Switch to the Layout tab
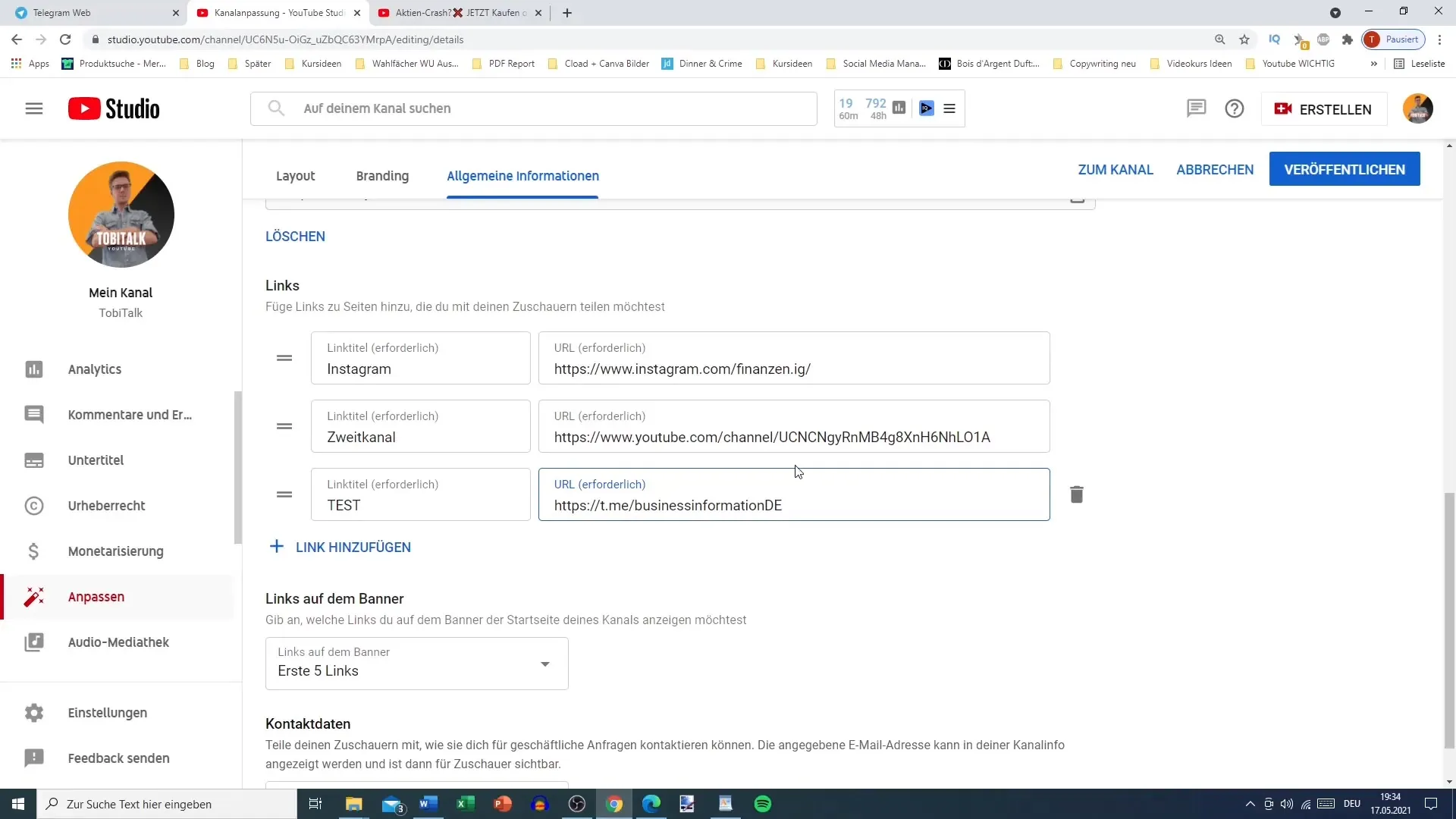Viewport: 1456px width, 819px height. point(296,176)
